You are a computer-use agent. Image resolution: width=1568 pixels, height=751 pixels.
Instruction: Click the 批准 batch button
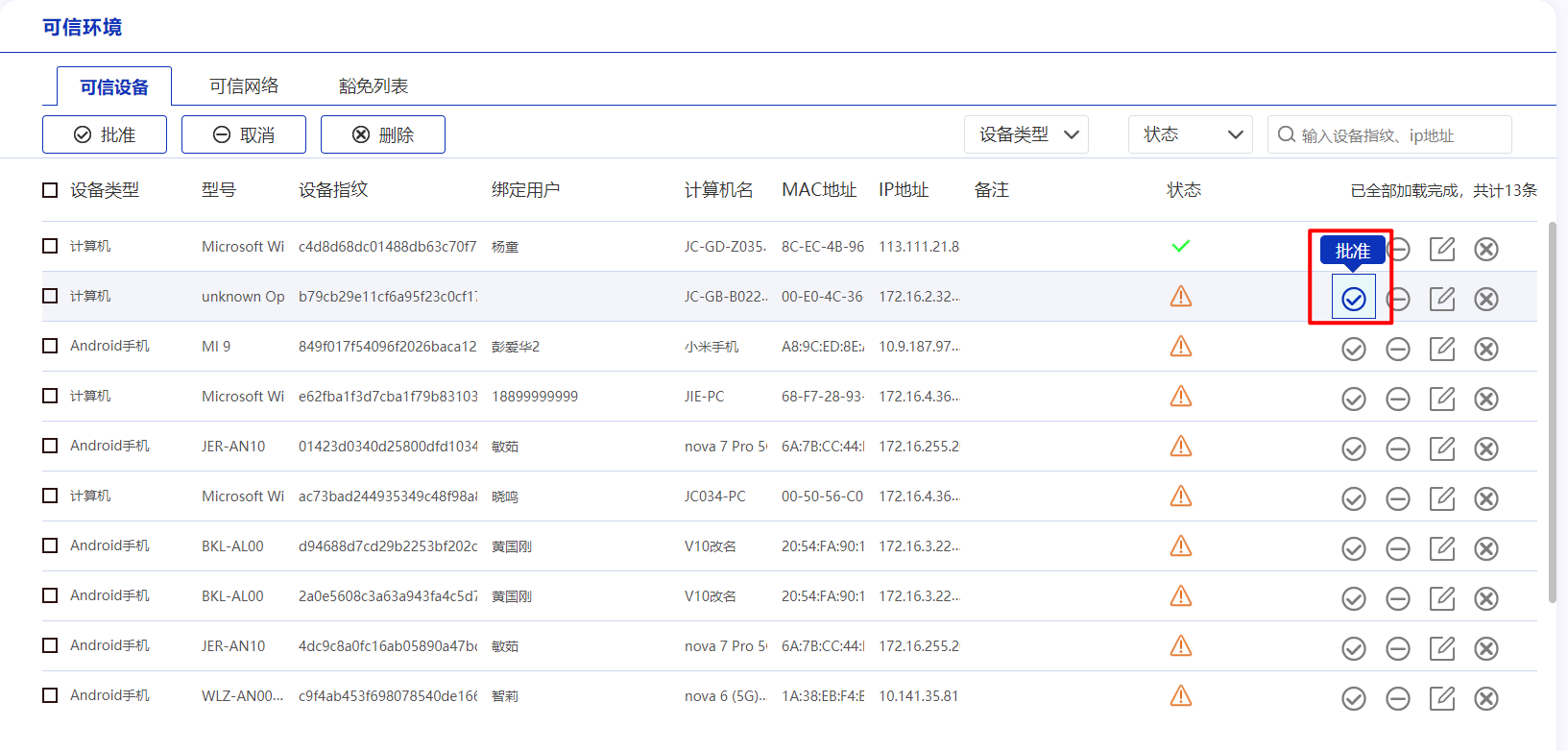click(x=105, y=134)
